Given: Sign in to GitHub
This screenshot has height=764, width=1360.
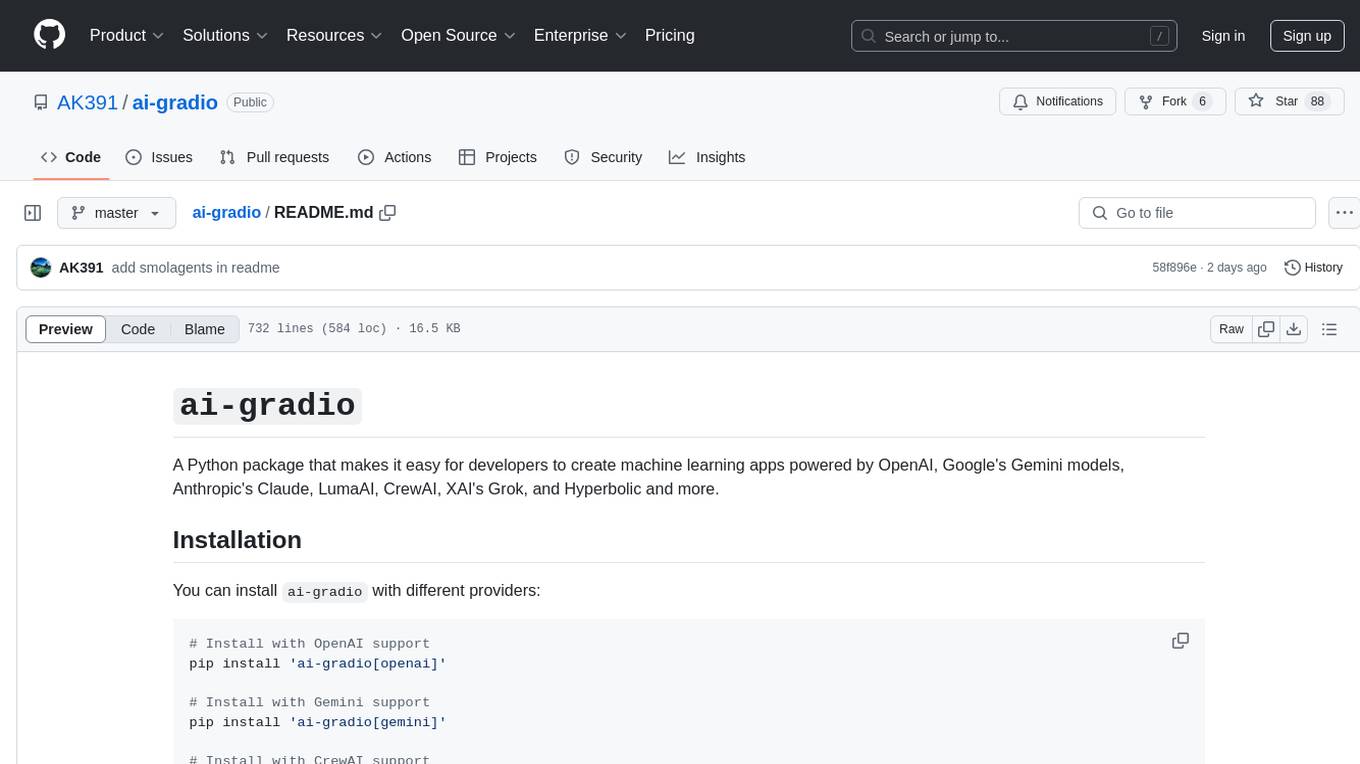Looking at the screenshot, I should point(1223,36).
